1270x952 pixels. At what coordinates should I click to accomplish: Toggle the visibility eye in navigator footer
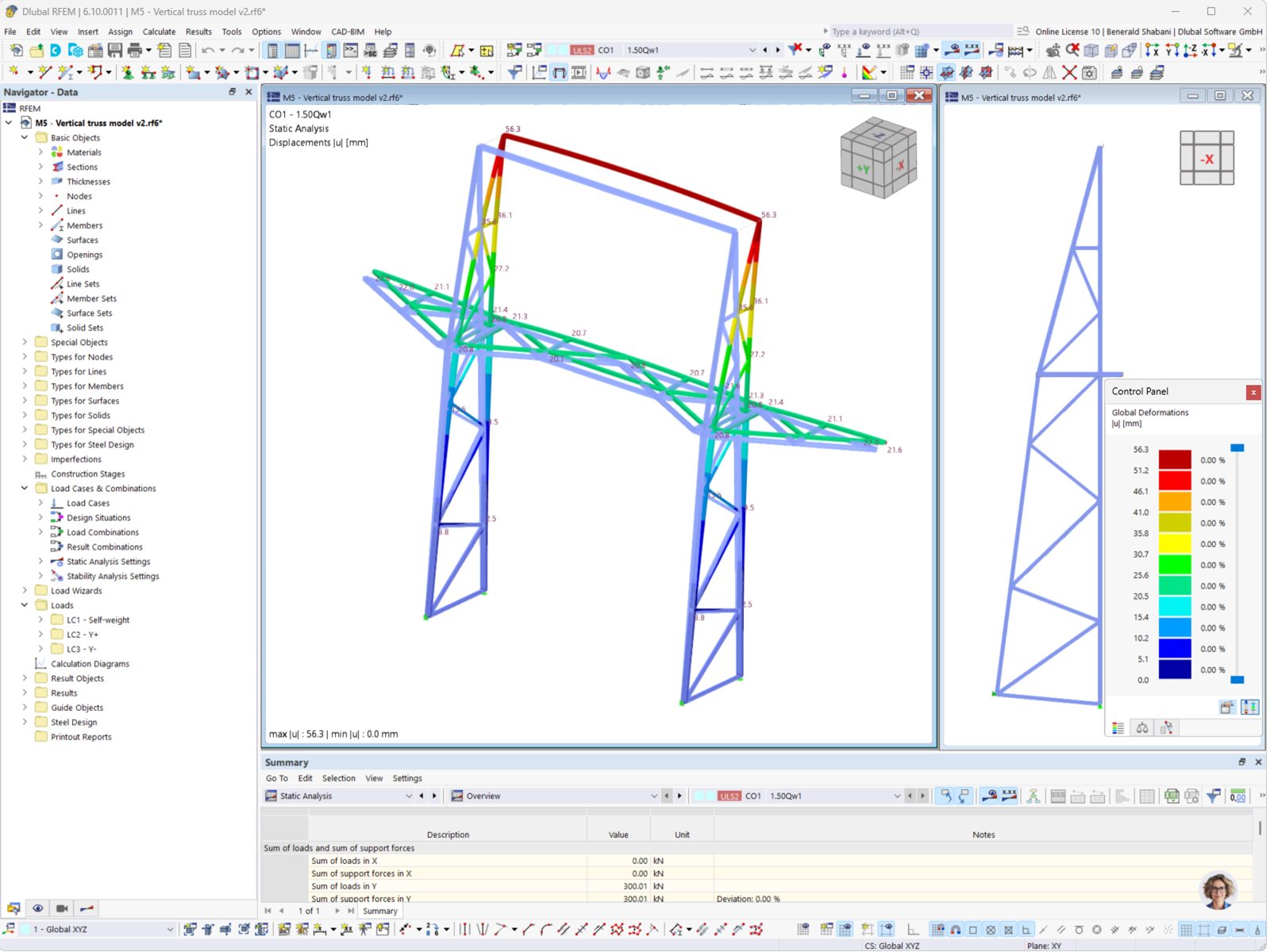tap(37, 908)
